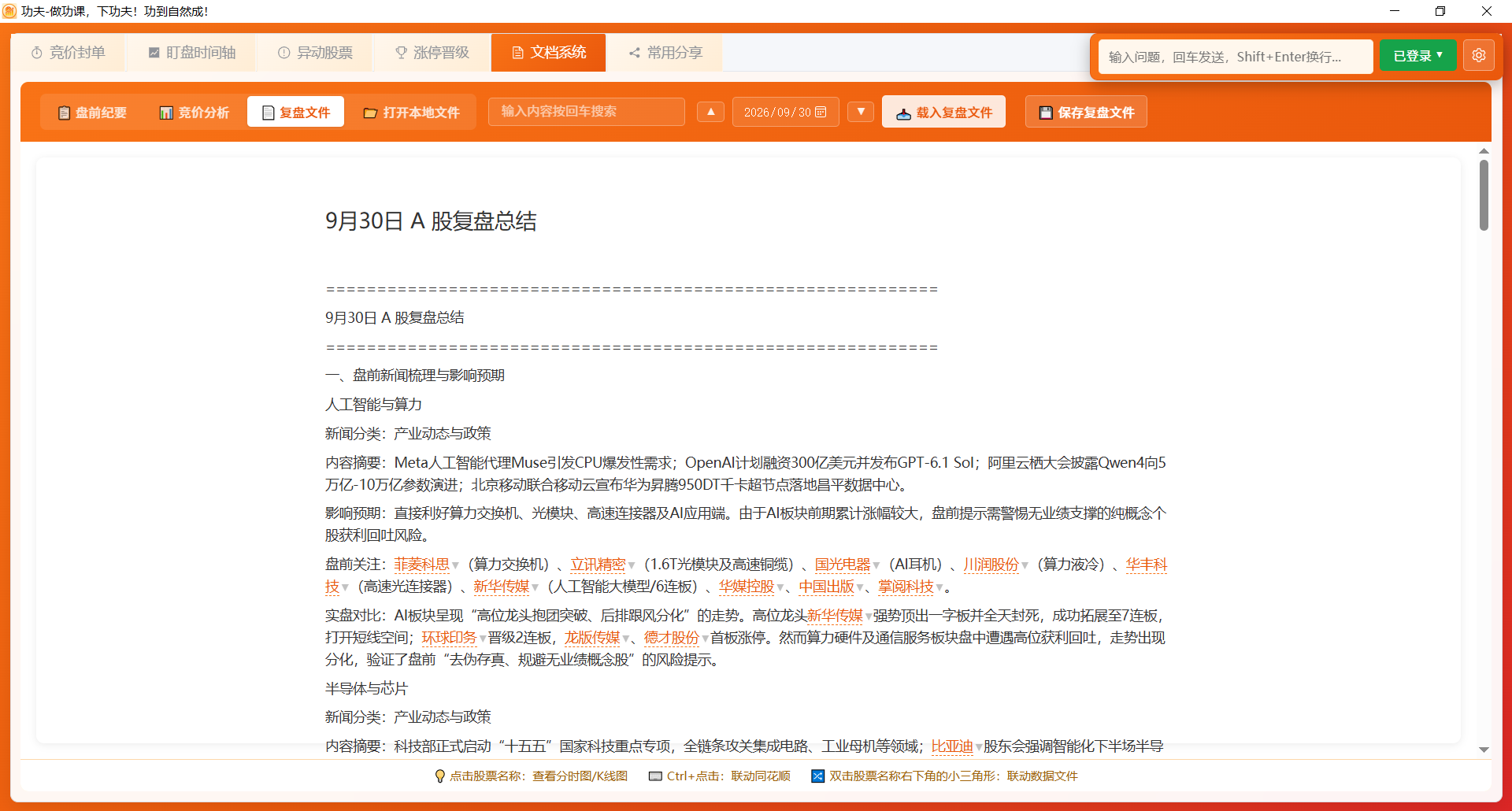Screen dimensions: 1512x811
Task: Click the 载入复盘文件 download icon
Action: tap(903, 113)
